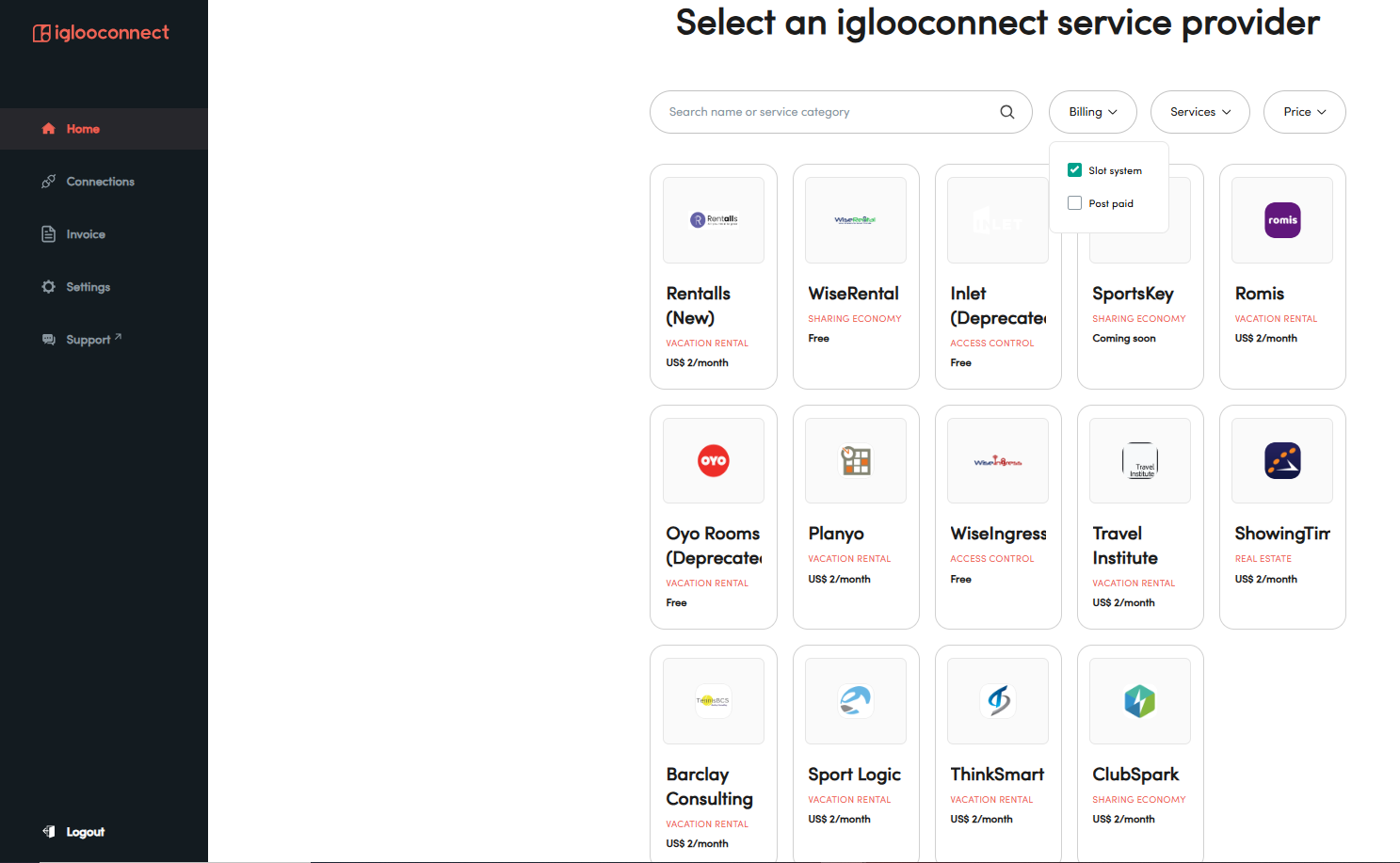This screenshot has height=863, width=1400.
Task: Click the Slot system label
Action: 1116,171
